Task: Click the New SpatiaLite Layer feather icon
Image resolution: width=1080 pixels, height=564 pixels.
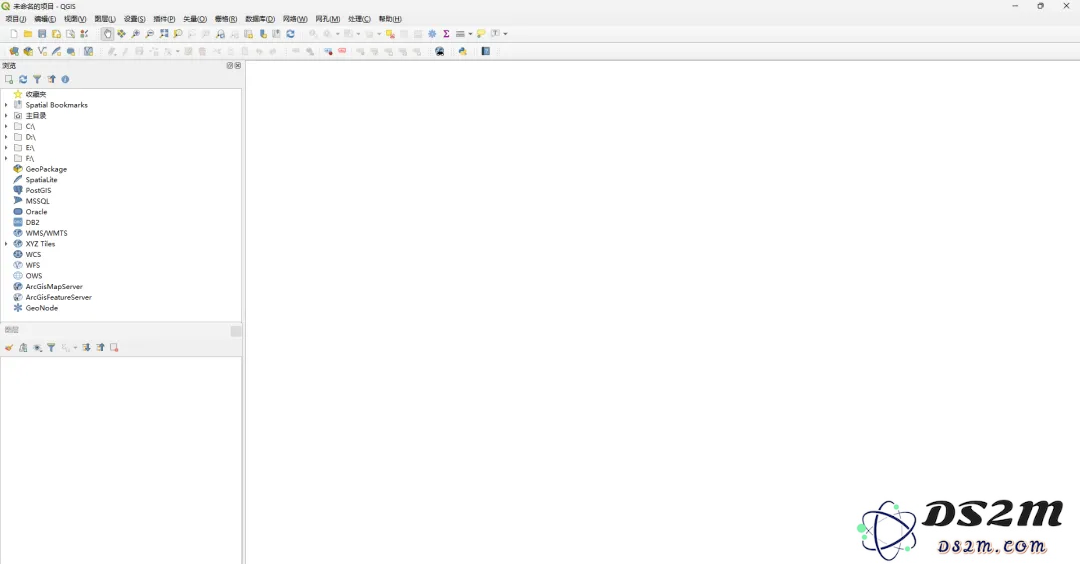Action: point(56,52)
